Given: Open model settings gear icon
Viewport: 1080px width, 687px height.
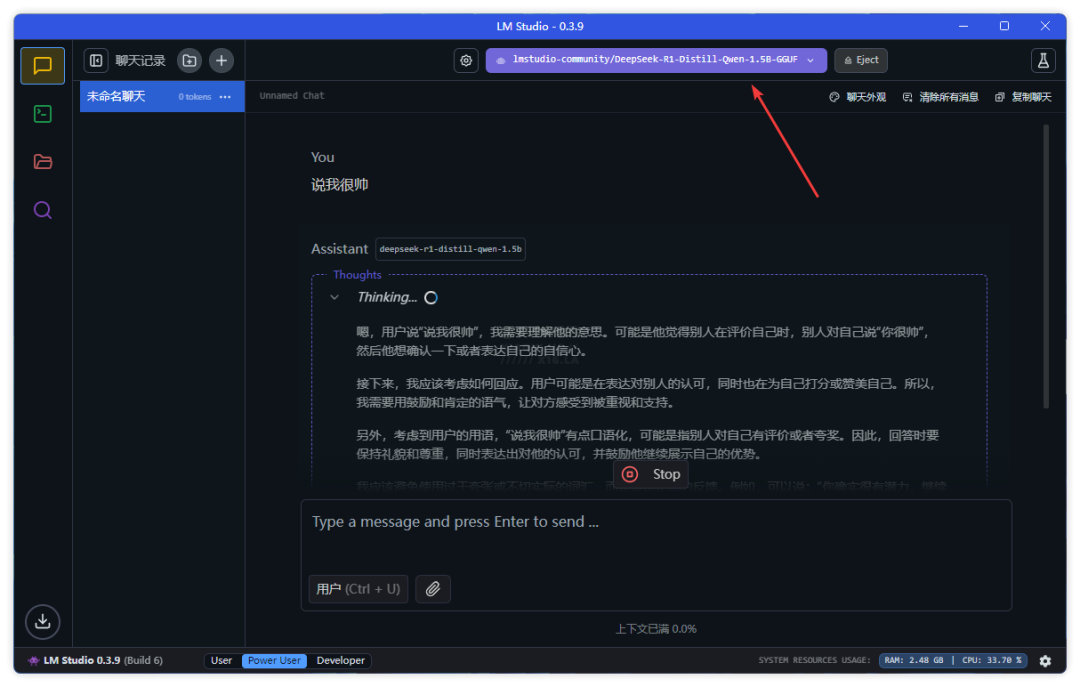Looking at the screenshot, I should 466,61.
